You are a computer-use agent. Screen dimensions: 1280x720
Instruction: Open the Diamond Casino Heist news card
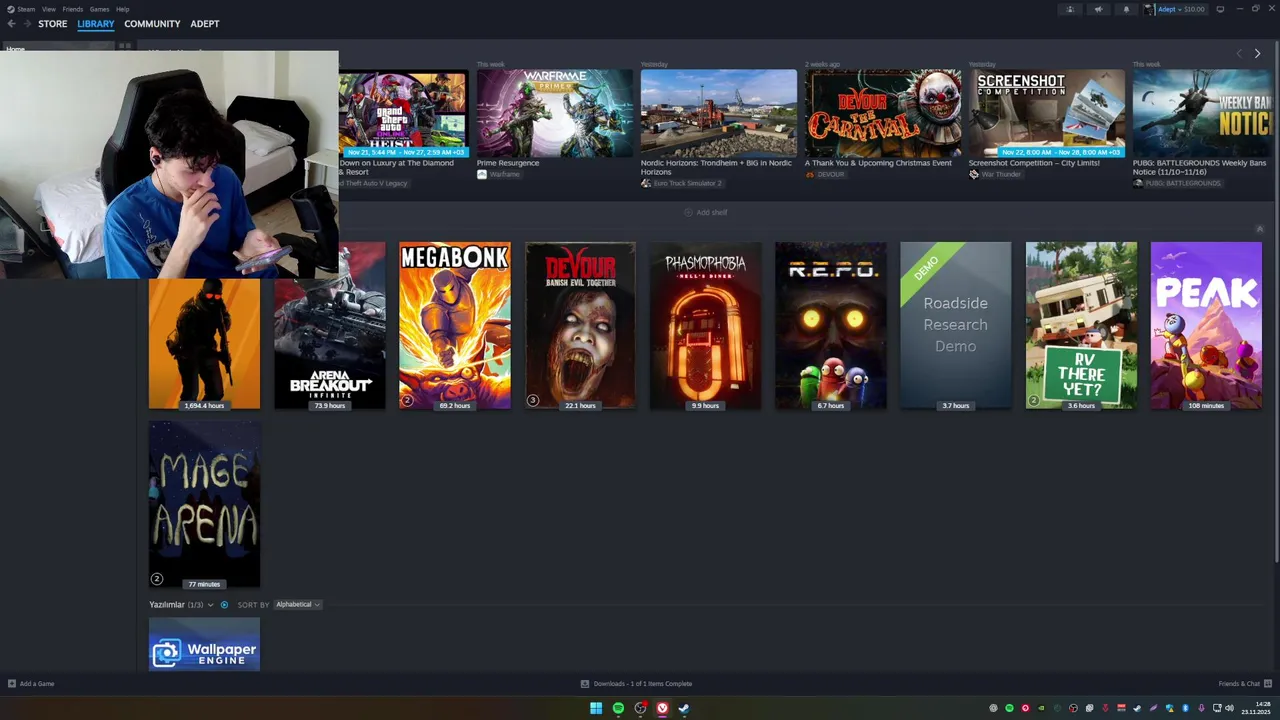point(402,114)
